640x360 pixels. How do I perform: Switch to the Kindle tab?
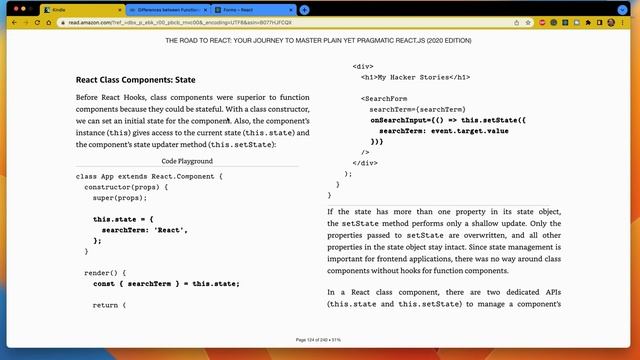83,10
